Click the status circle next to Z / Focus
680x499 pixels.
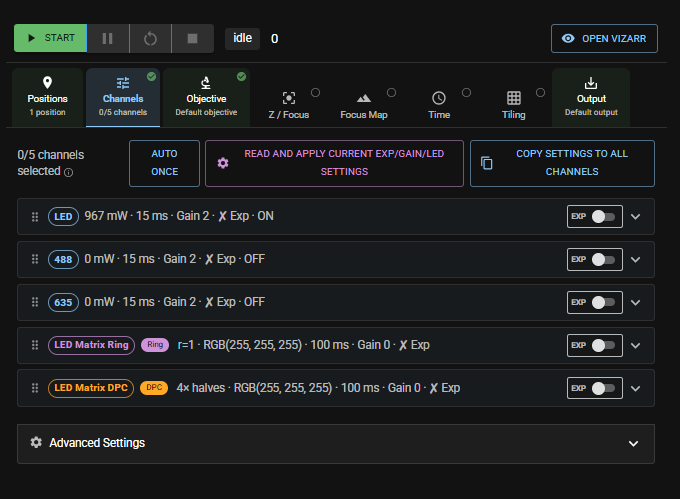(316, 92)
